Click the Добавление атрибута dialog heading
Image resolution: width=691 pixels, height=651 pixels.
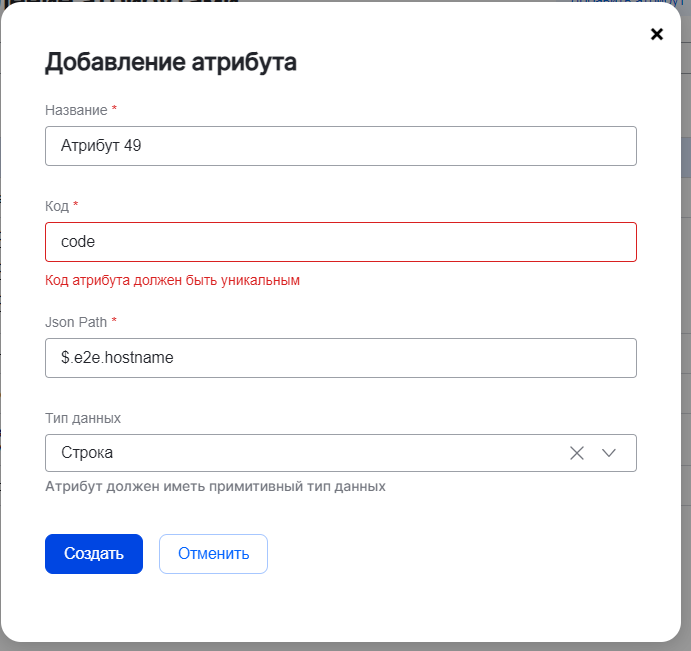pos(171,62)
